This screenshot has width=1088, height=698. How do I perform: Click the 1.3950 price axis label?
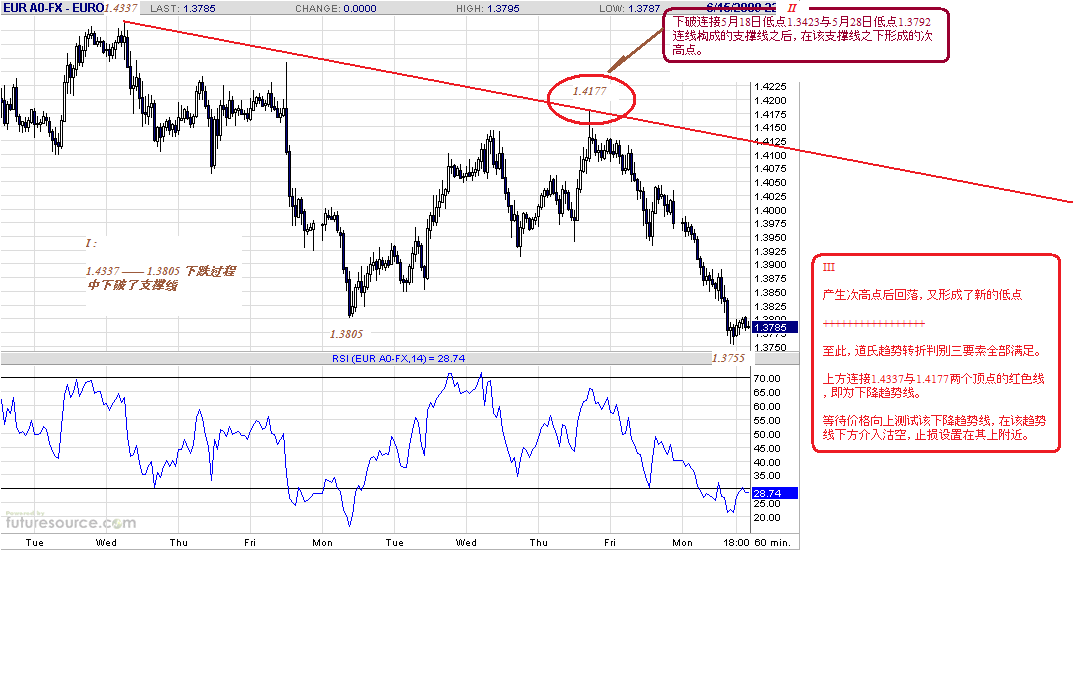click(770, 237)
